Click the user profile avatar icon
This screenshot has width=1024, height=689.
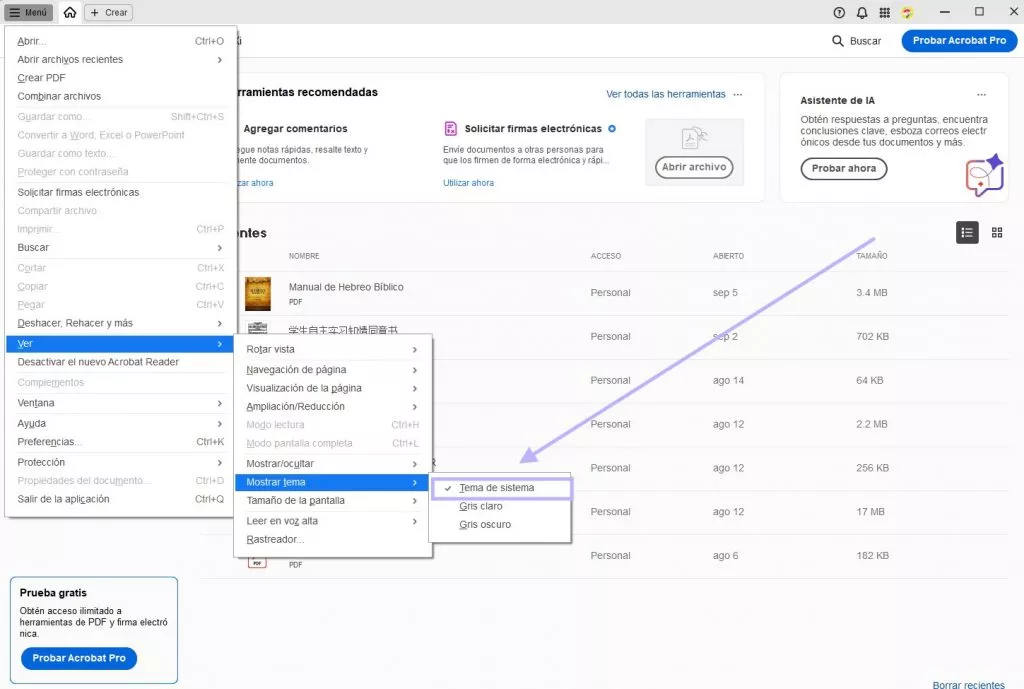coord(907,12)
